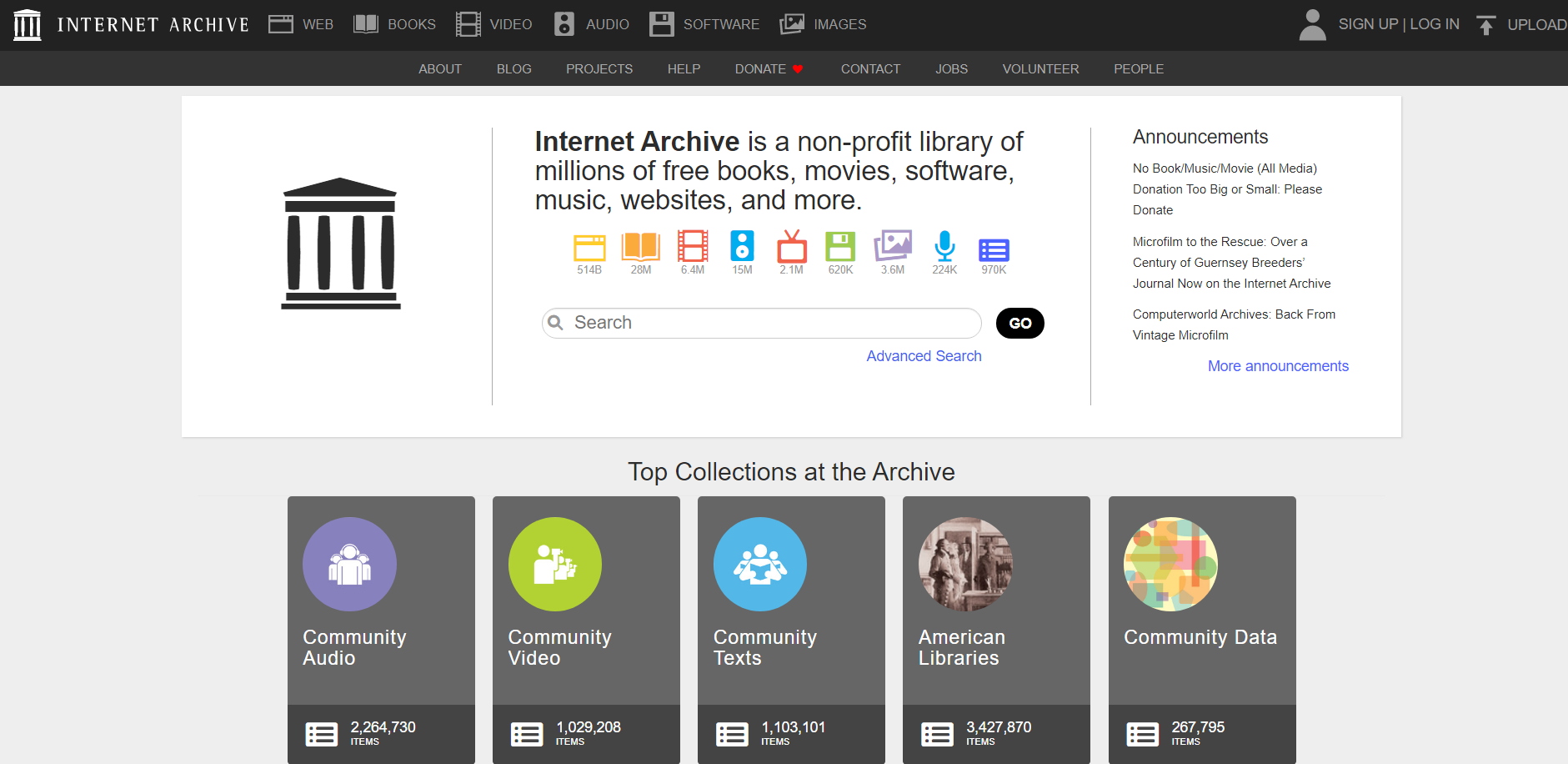Click the BOOKS text label in navbar
This screenshot has width=1568, height=764.
click(412, 25)
